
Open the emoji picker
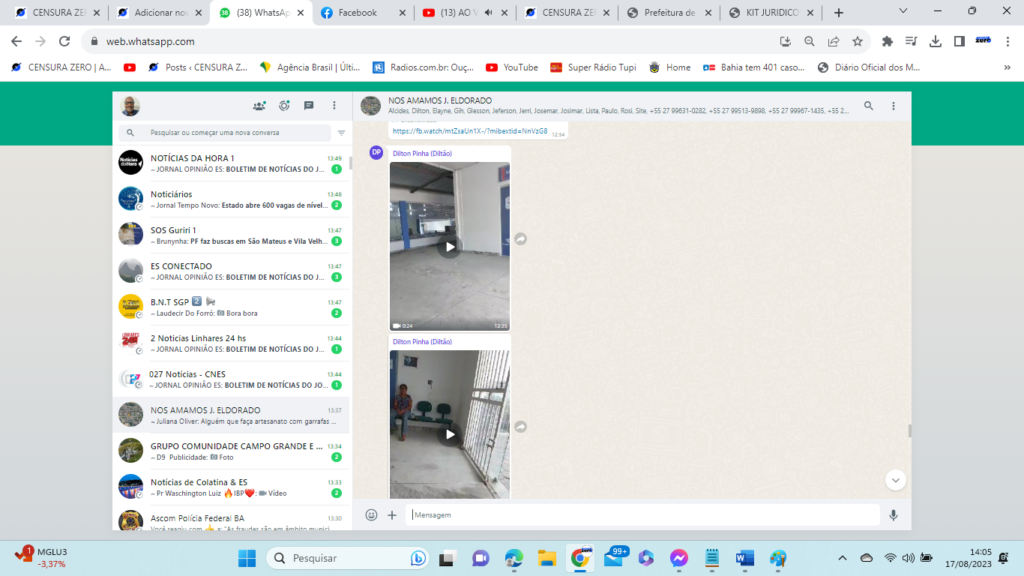tap(371, 515)
